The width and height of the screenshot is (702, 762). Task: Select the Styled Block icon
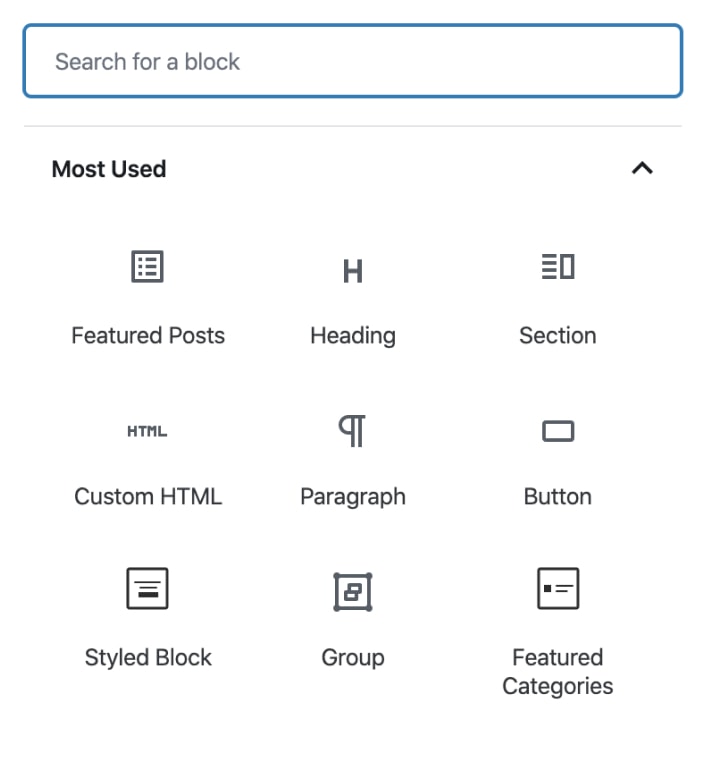148,589
